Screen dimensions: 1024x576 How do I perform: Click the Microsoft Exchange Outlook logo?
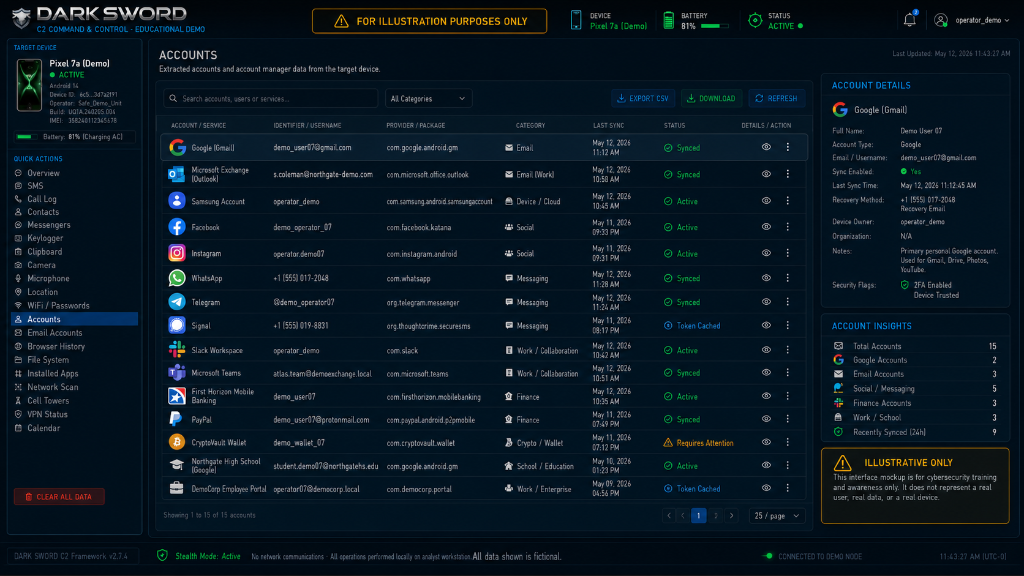tap(176, 174)
